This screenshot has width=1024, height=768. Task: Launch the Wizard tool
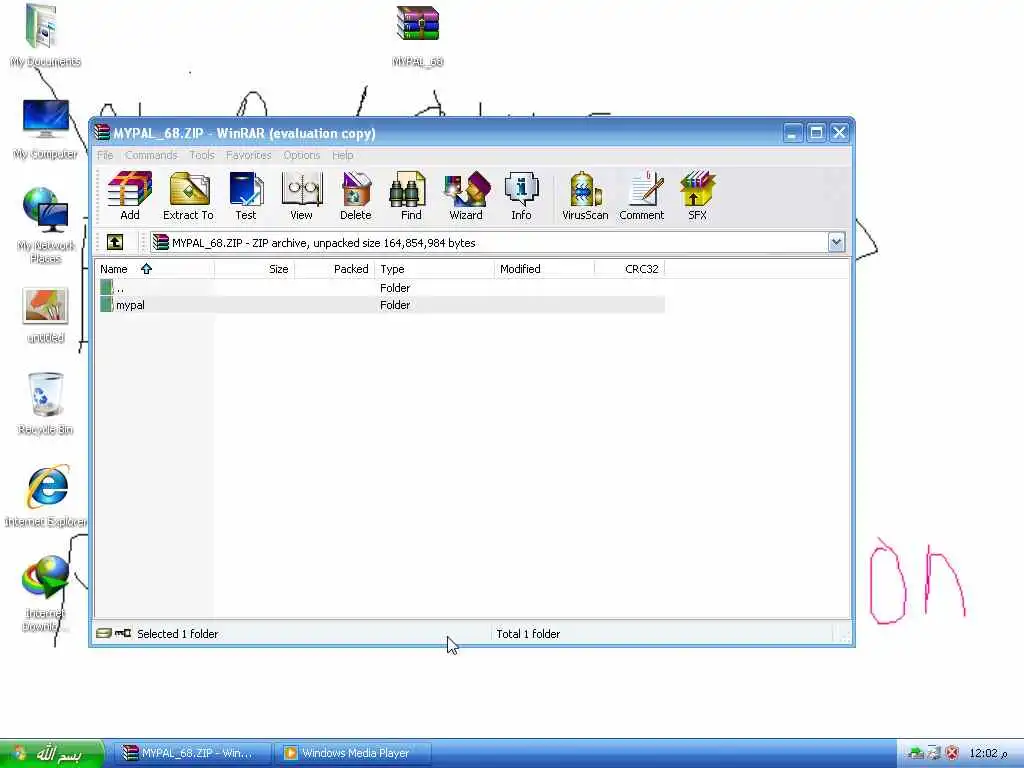466,195
